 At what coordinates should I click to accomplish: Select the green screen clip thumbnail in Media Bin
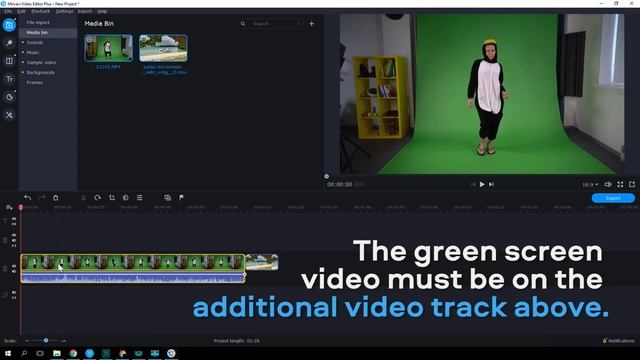[x=109, y=48]
